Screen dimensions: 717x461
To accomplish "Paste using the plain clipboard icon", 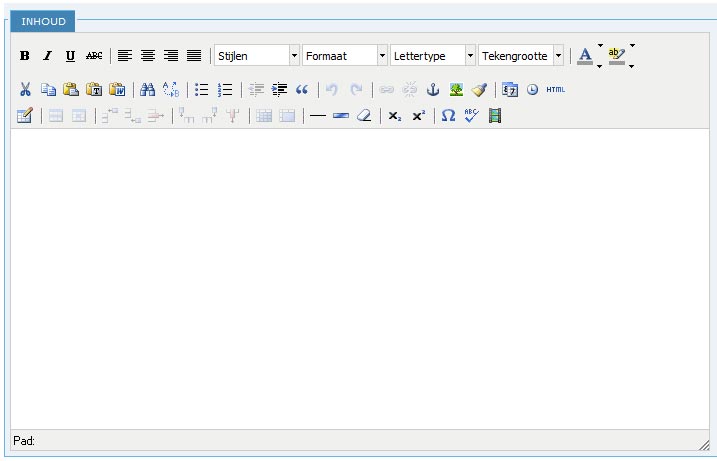I will pos(71,89).
